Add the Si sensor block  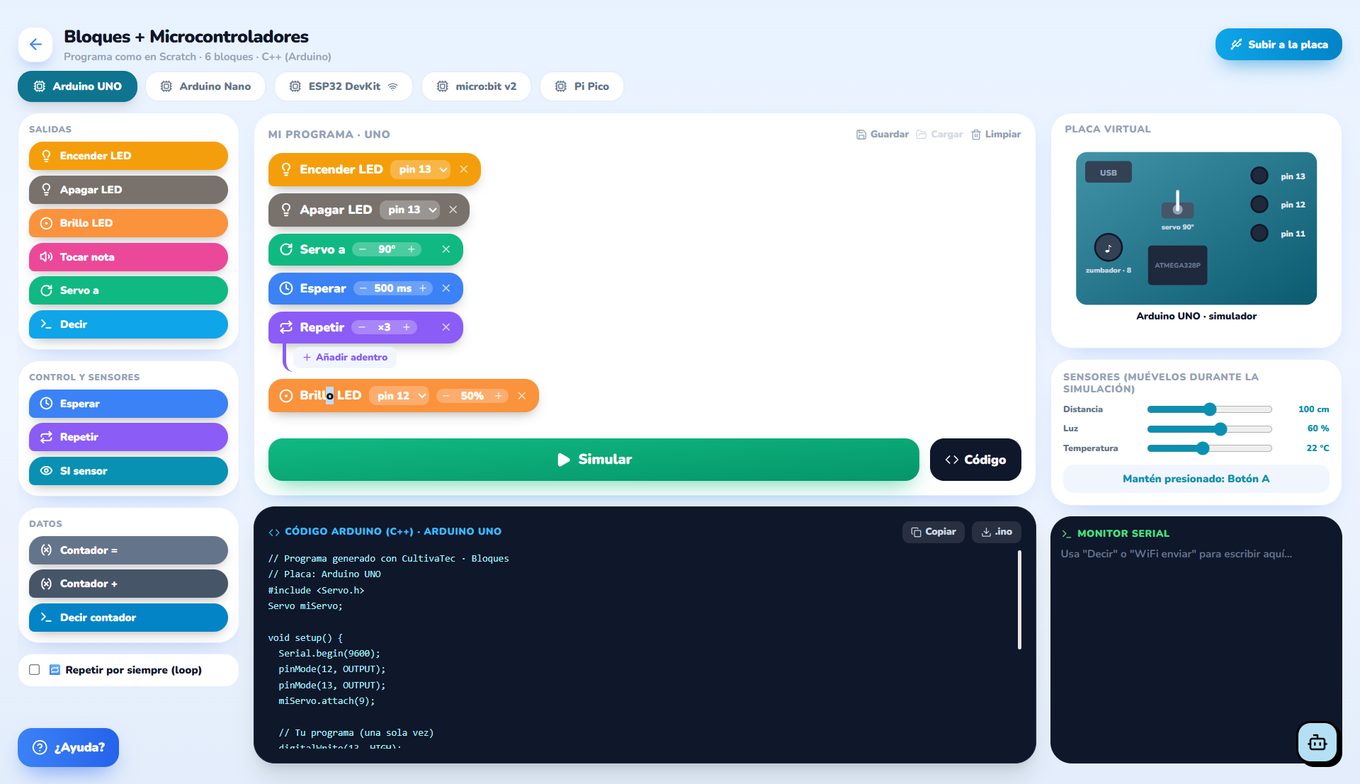[128, 471]
